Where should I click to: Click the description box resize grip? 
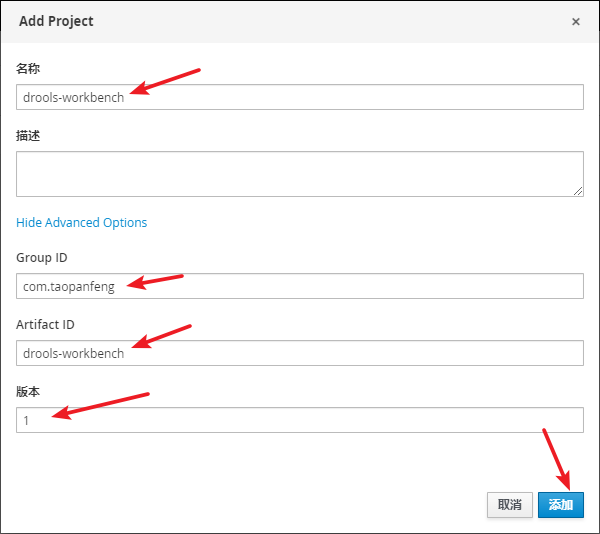[578, 191]
